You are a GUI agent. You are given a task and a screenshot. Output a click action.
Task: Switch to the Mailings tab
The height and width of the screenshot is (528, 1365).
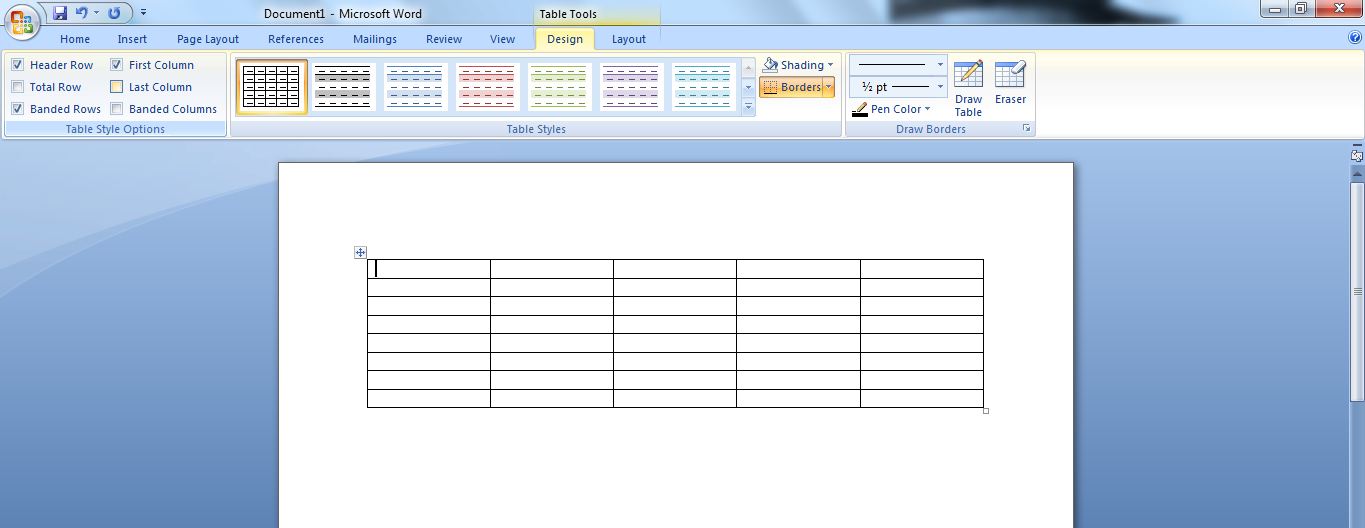pos(375,39)
